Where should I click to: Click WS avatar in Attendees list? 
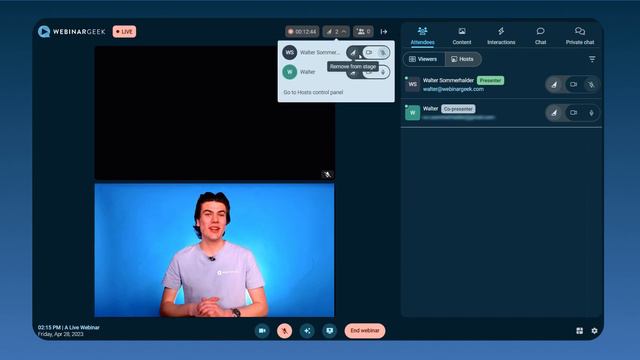(413, 84)
